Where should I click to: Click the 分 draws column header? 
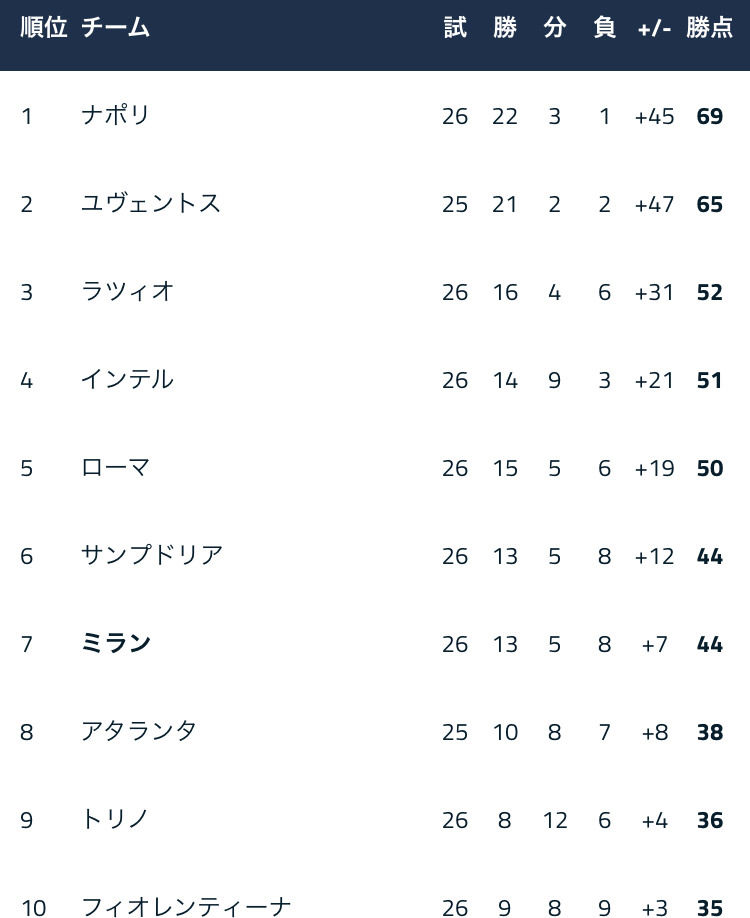click(x=554, y=27)
